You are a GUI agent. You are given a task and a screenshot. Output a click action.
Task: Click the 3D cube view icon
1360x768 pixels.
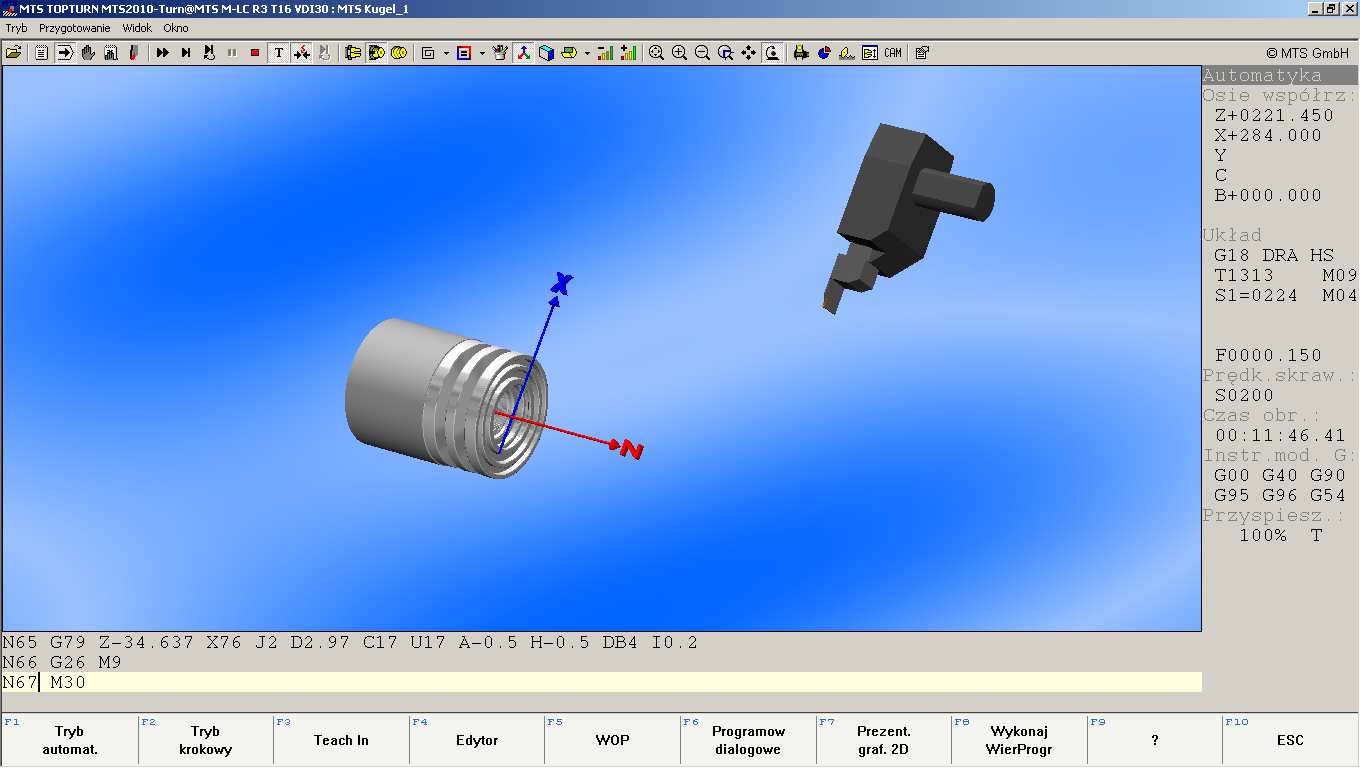[x=546, y=53]
